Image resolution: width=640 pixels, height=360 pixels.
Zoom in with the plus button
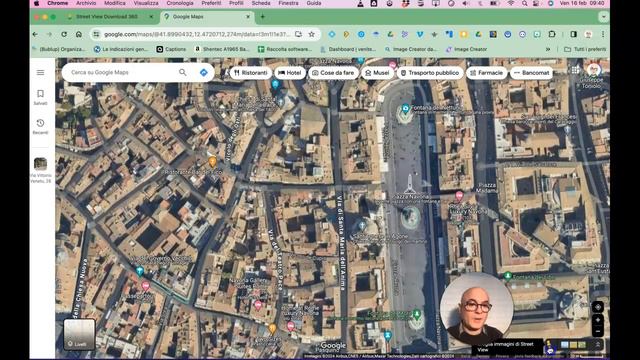tap(598, 320)
